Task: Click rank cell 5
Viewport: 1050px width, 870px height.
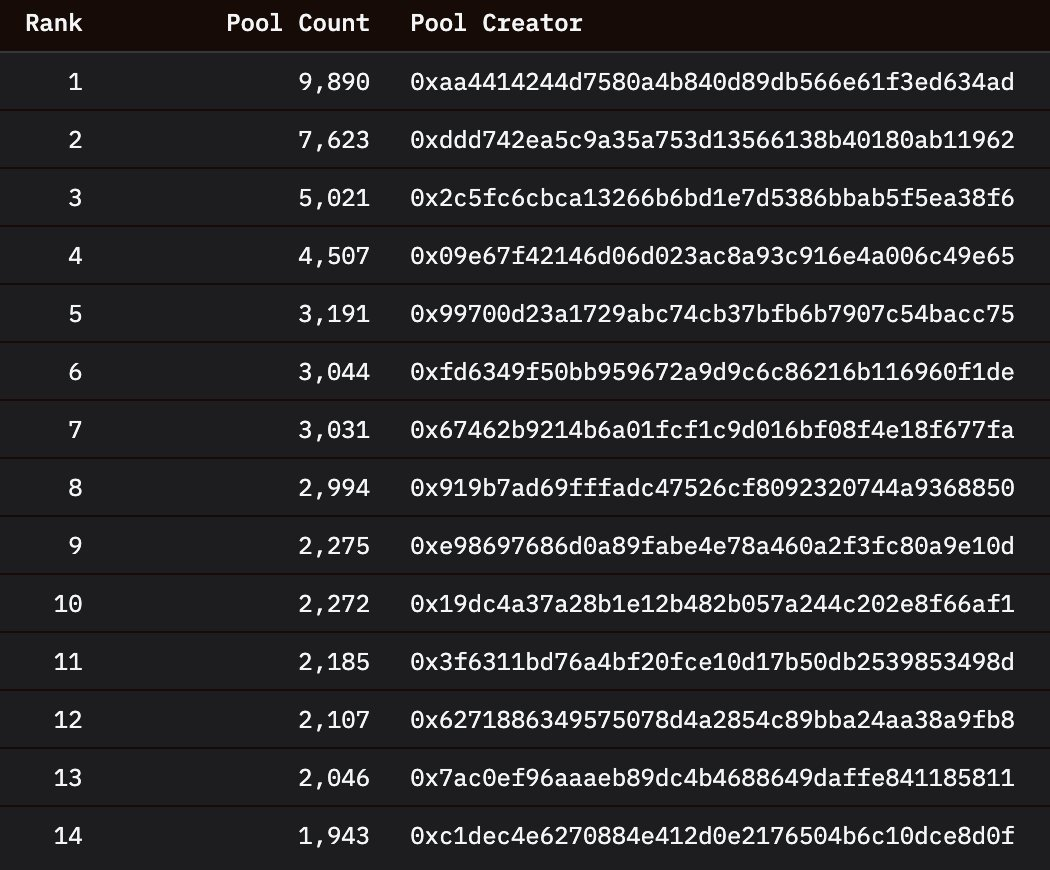Action: point(75,314)
